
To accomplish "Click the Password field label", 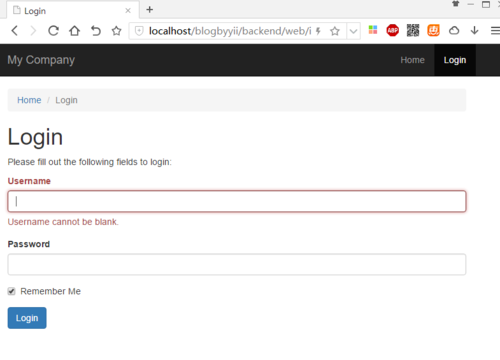I will point(29,244).
